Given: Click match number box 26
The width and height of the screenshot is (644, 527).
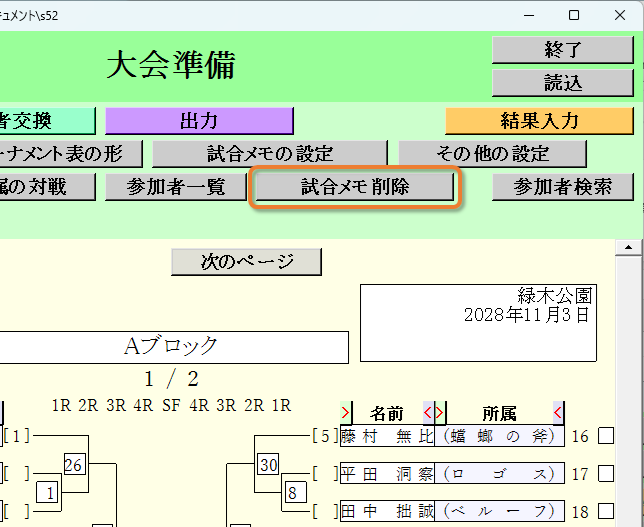Looking at the screenshot, I should tap(74, 465).
